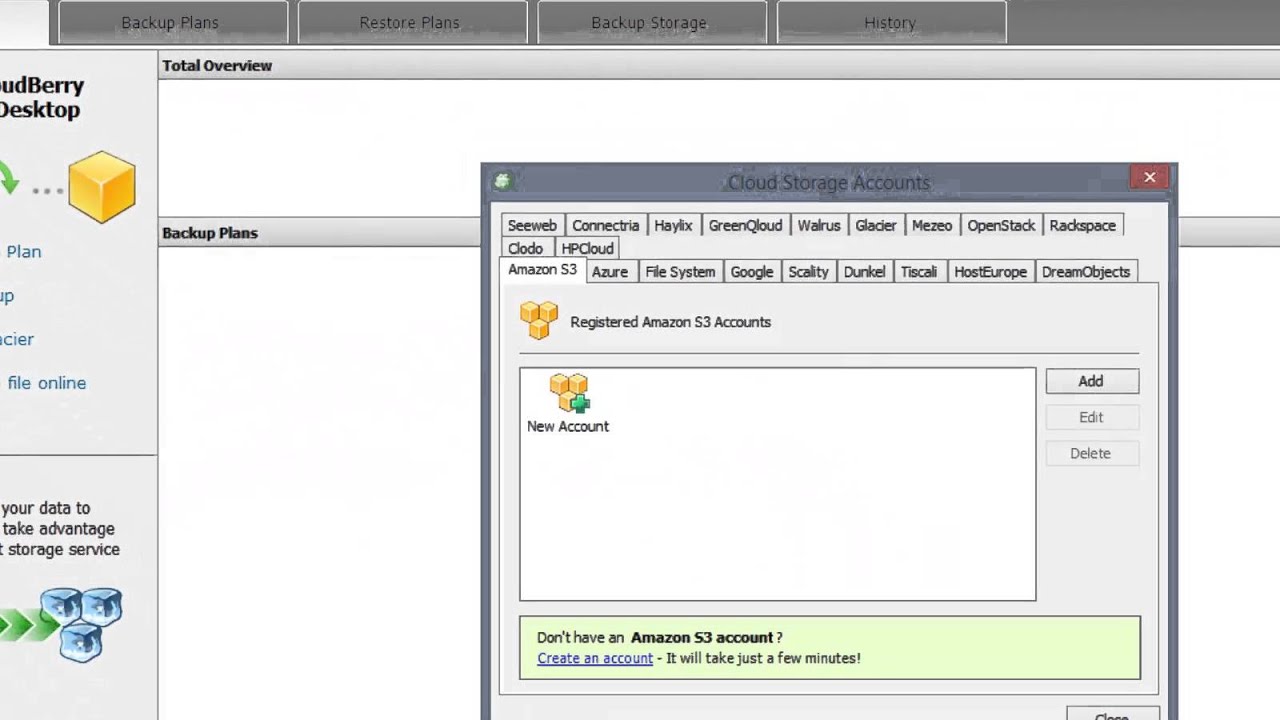Viewport: 1280px width, 720px height.
Task: Open the Glacier storage tab
Action: pyautogui.click(x=876, y=225)
